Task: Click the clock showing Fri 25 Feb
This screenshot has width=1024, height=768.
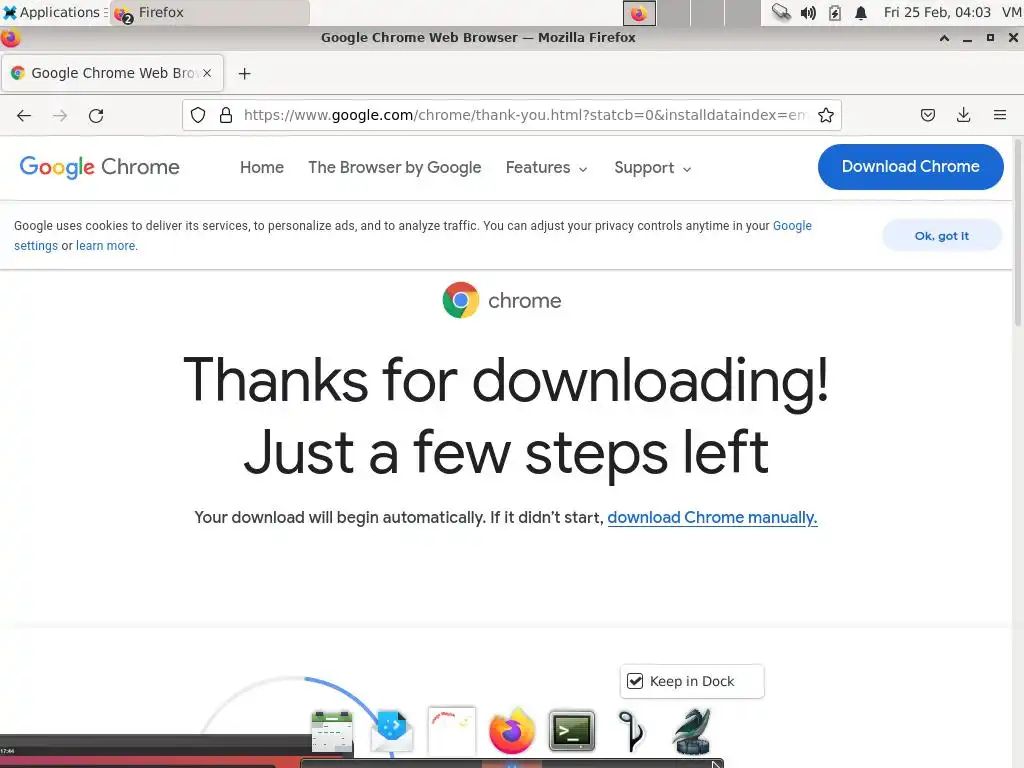Action: [x=936, y=12]
